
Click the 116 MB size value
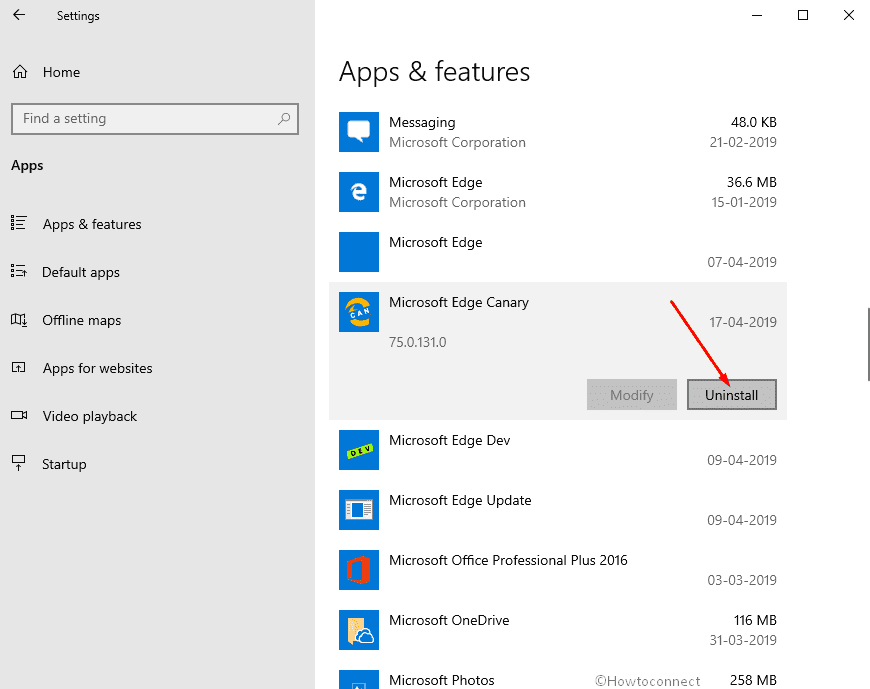tap(755, 620)
